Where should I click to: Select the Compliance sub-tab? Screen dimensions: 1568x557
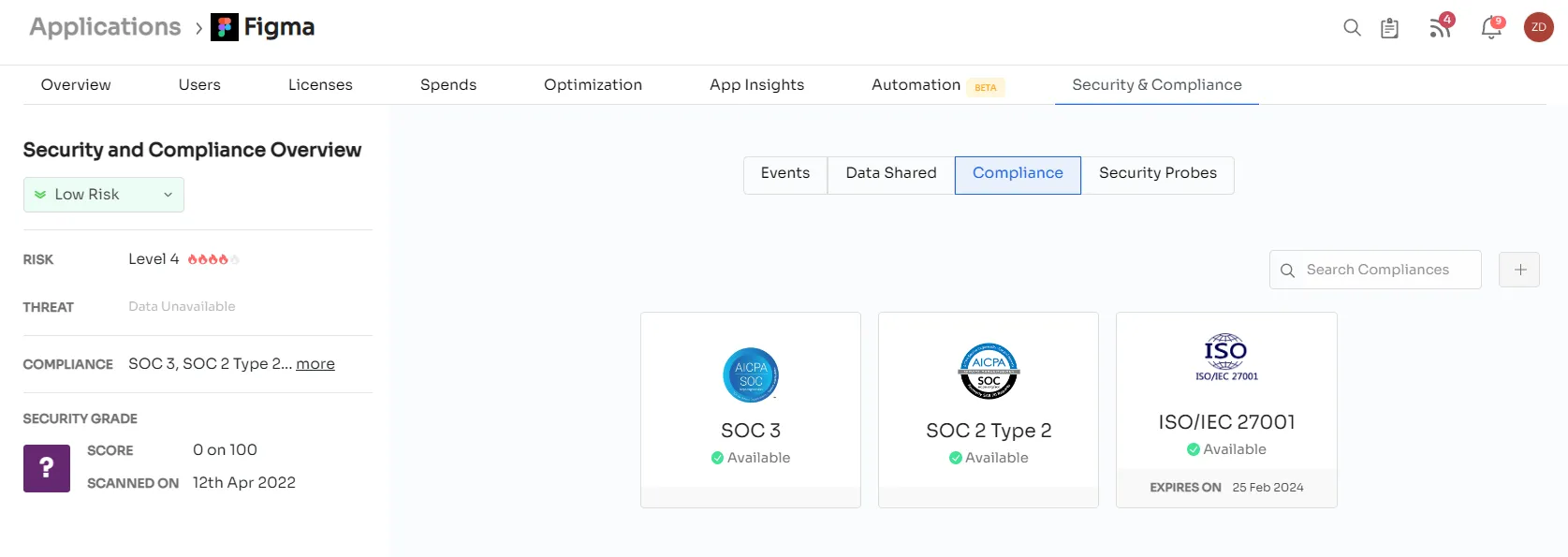(x=1018, y=175)
